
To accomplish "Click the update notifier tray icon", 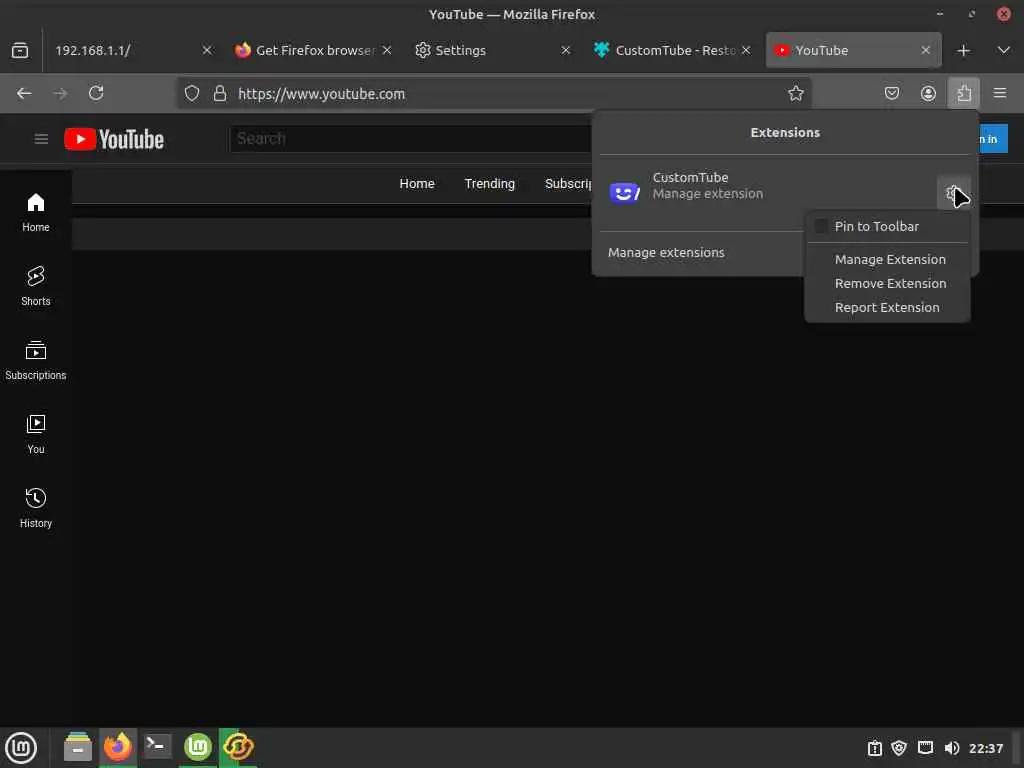I will (x=874, y=748).
